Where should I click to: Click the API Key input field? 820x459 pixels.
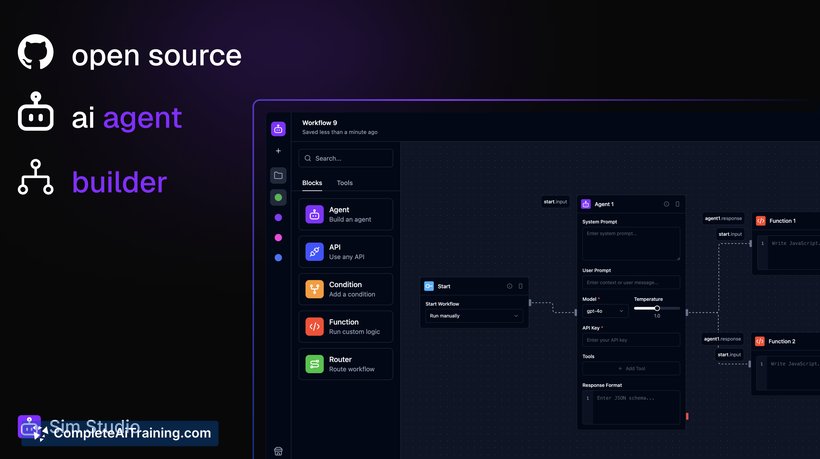coord(631,340)
